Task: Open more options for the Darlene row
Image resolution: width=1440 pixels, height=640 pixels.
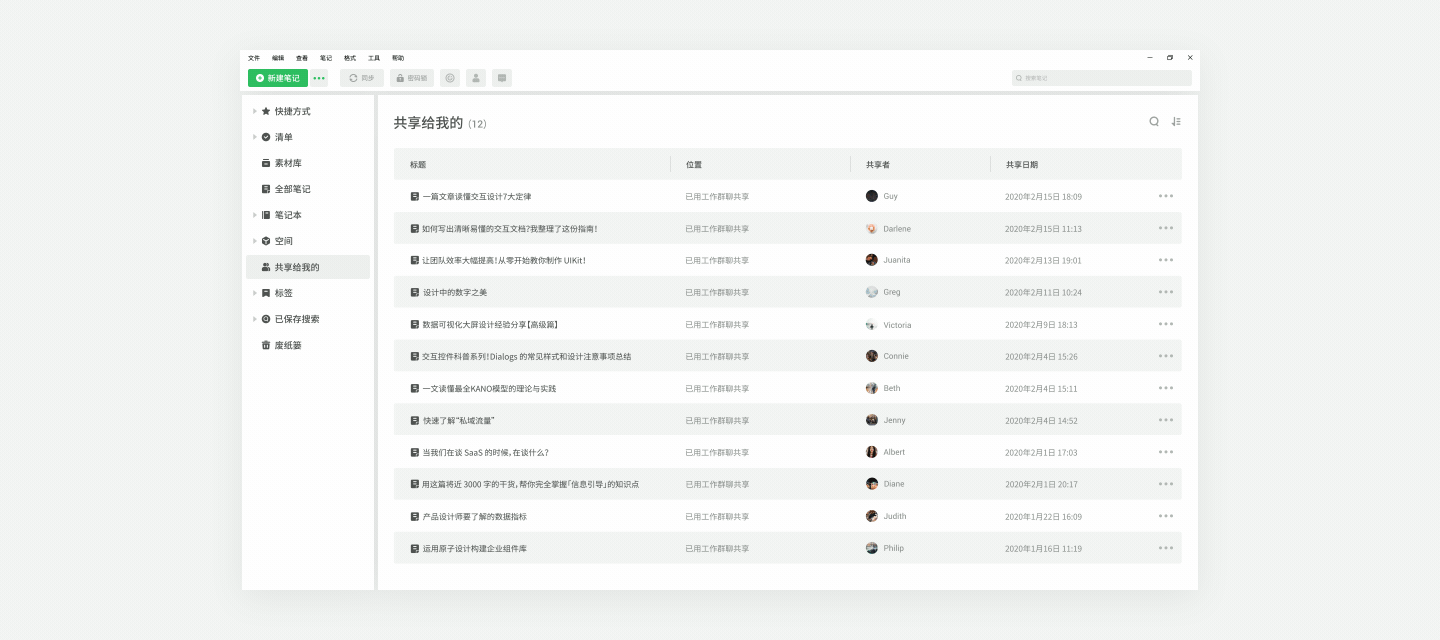Action: 1166,228
